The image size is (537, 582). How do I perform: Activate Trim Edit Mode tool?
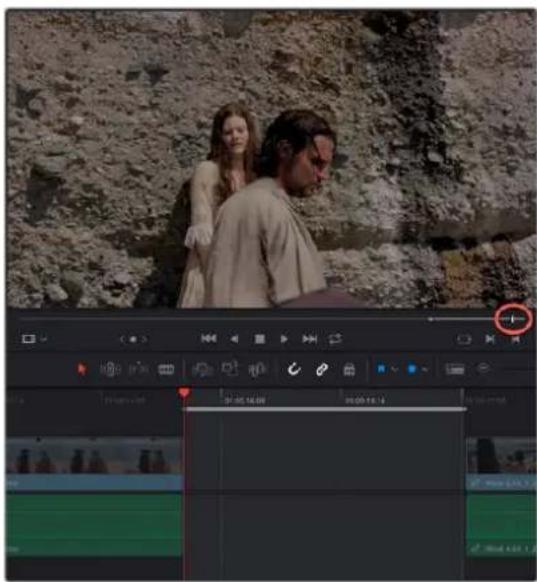pyautogui.click(x=110, y=369)
